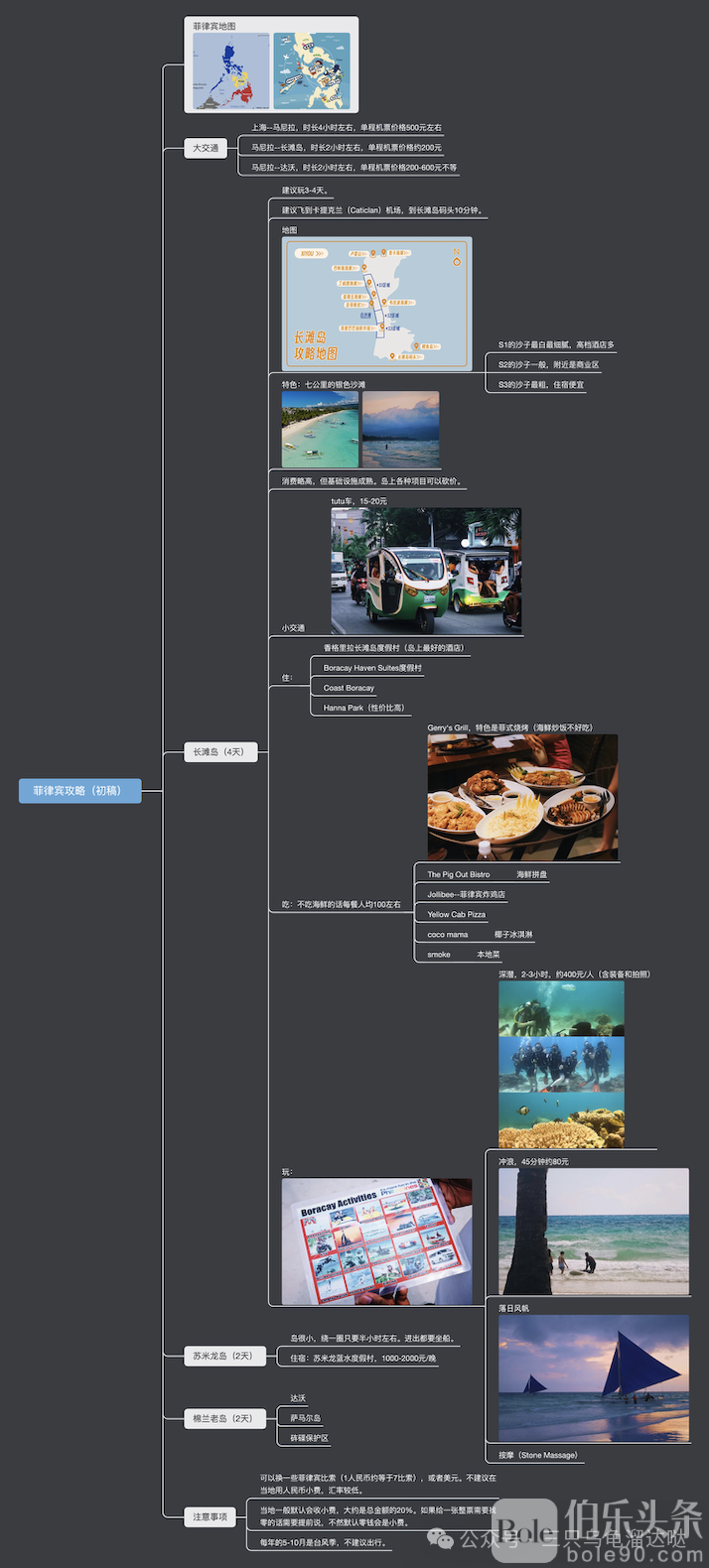Screen dimensions: 709x1568
Task: Select the 注意事项 node
Action: click(x=211, y=1516)
